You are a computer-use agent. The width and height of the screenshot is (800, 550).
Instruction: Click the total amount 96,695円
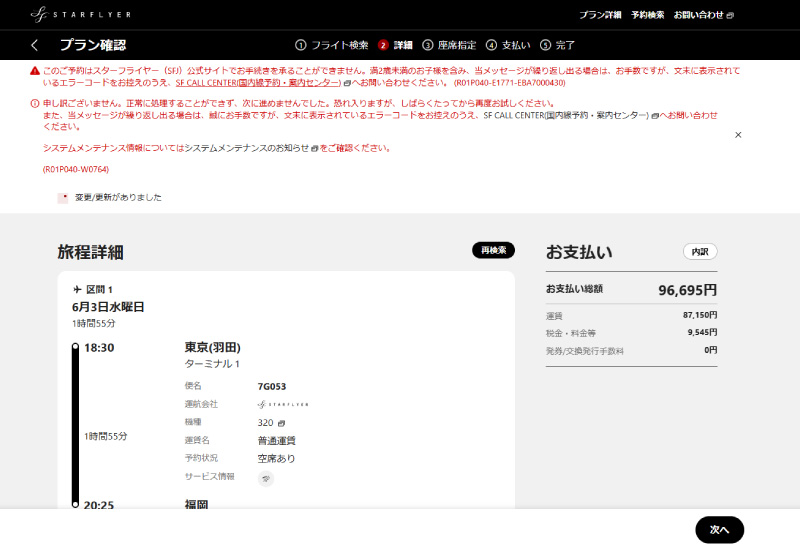point(687,290)
